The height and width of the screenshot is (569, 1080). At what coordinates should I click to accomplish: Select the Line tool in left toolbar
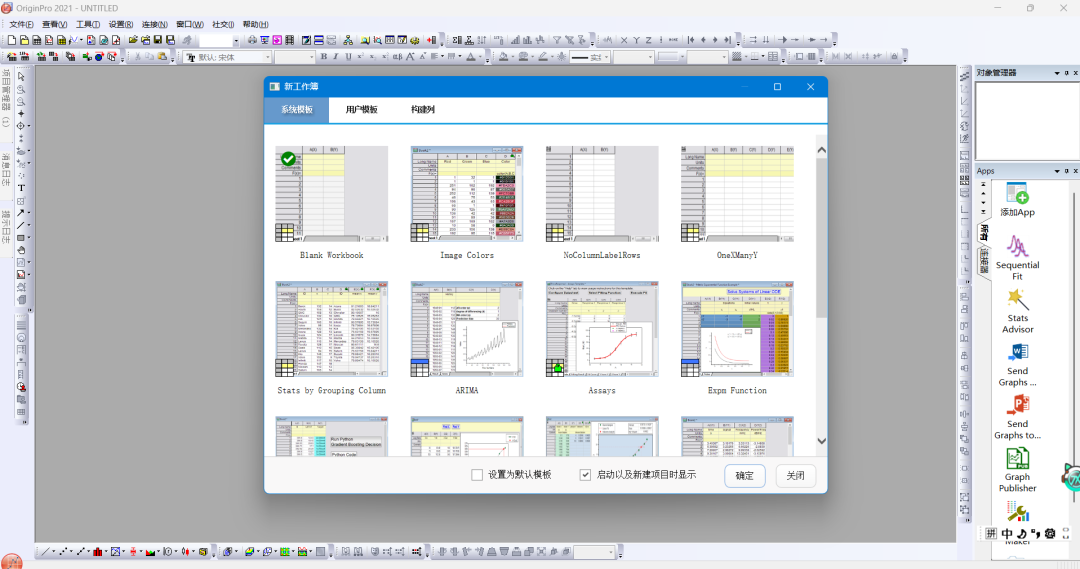(21, 225)
